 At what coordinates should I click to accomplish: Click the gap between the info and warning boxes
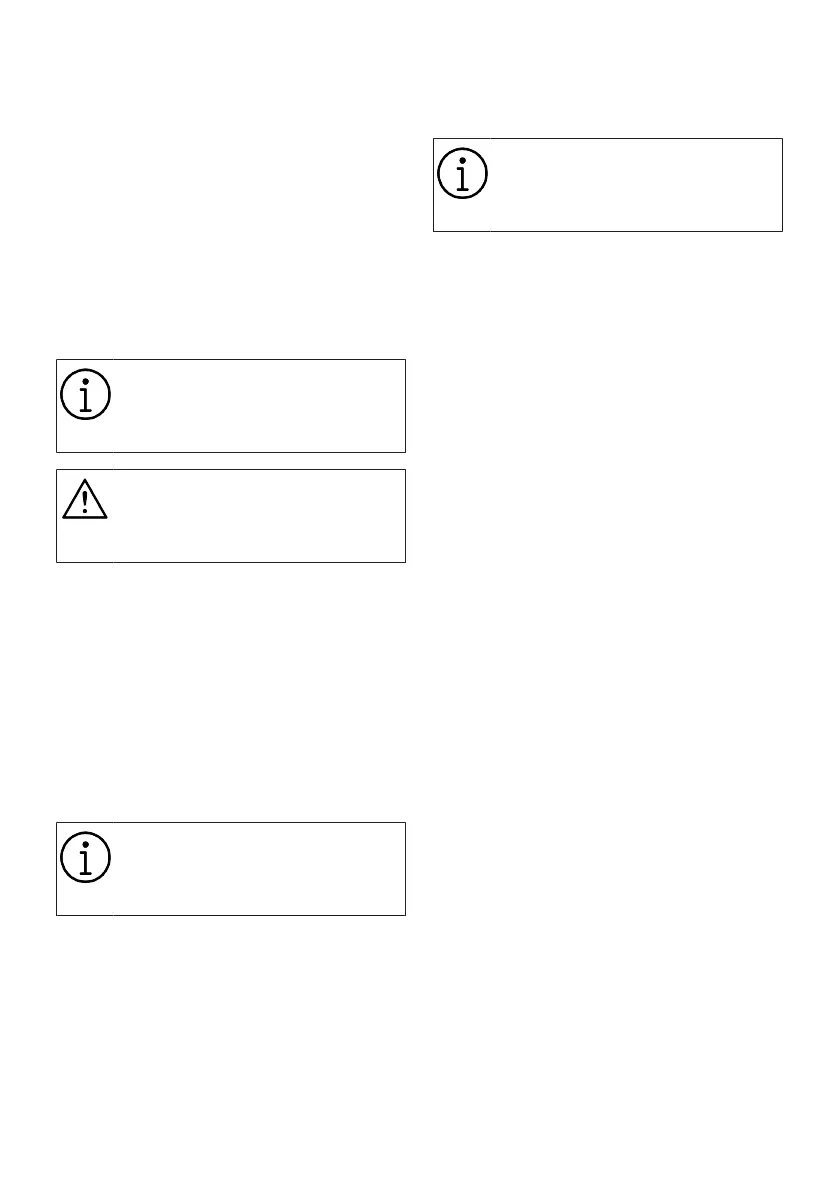point(230,461)
